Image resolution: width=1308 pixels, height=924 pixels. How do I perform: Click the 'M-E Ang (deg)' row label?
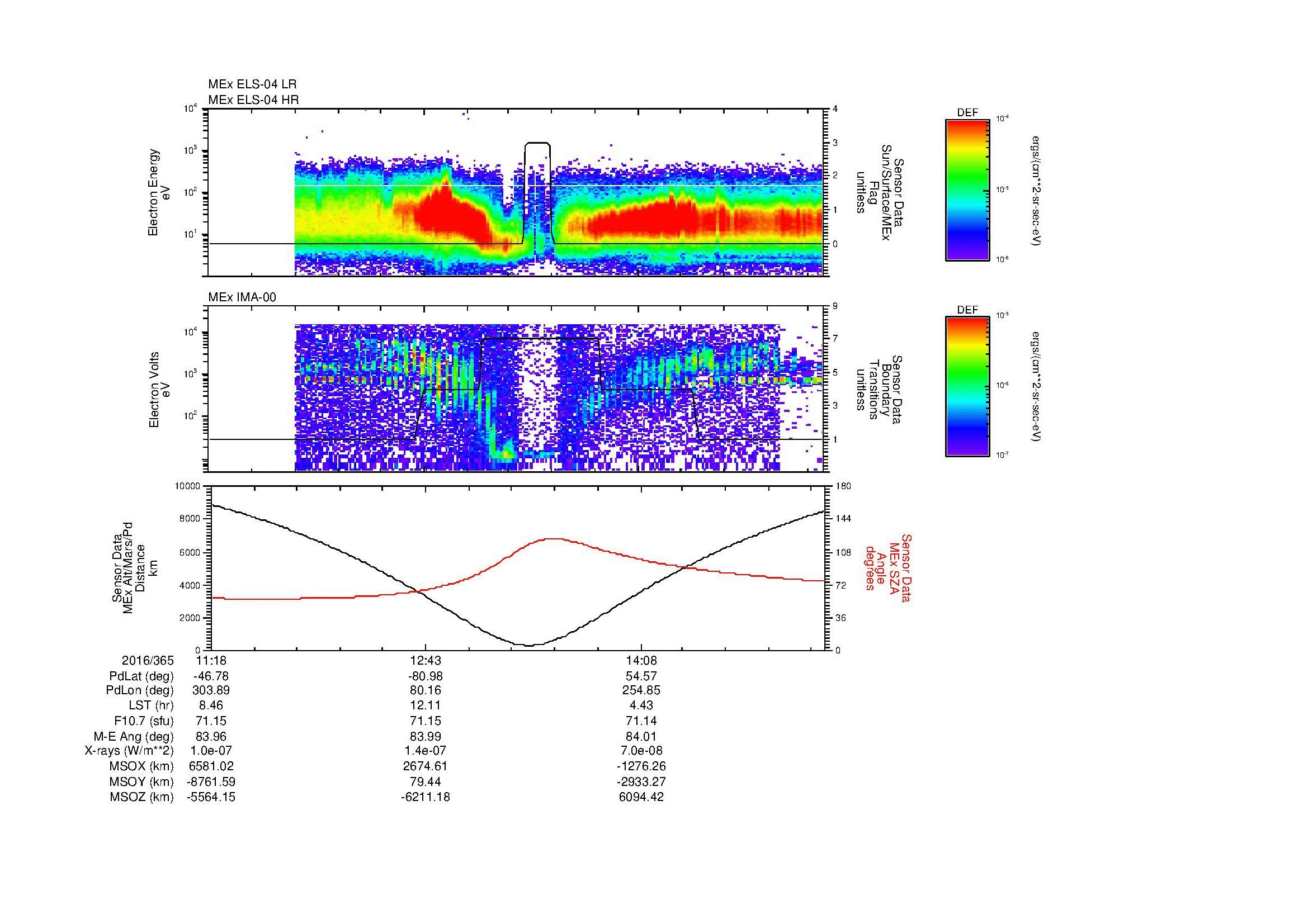click(x=134, y=736)
